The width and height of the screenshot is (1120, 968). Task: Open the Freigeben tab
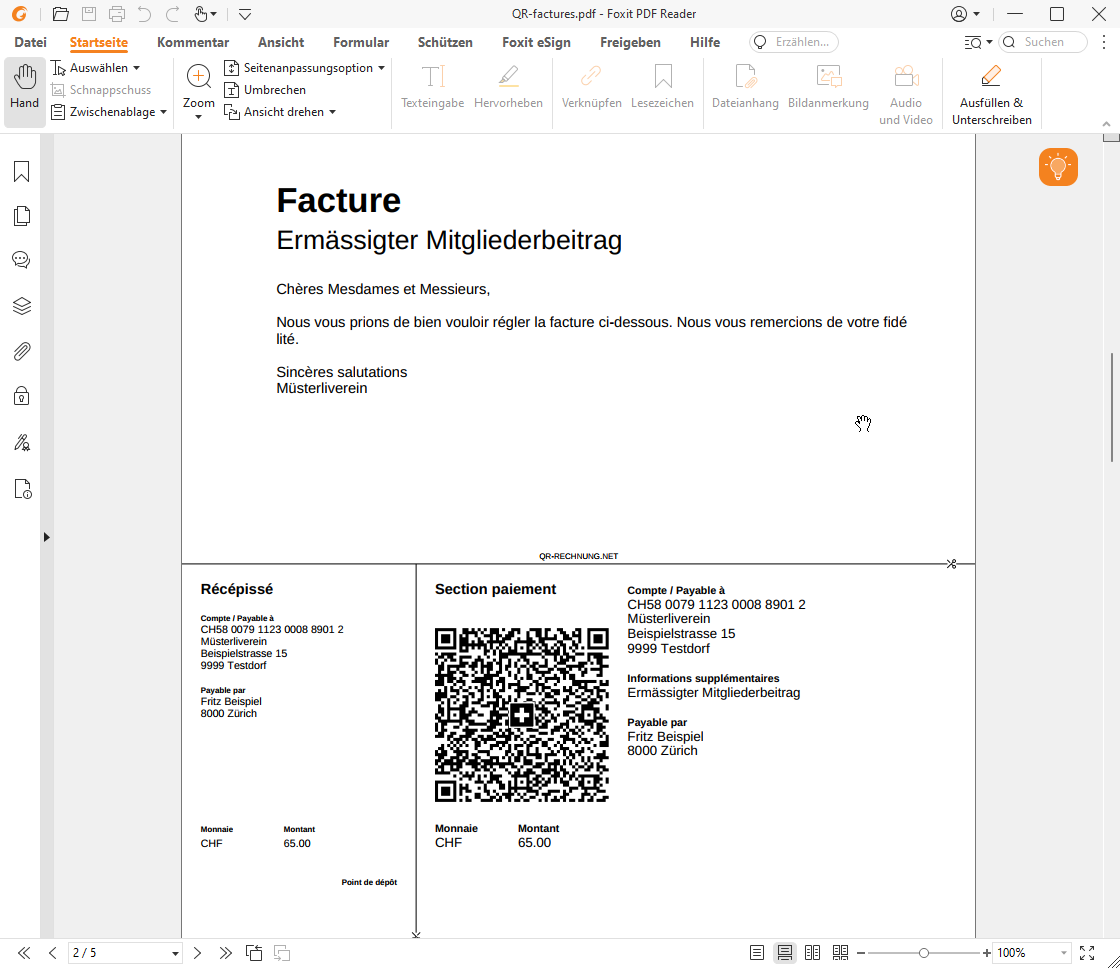coord(630,42)
